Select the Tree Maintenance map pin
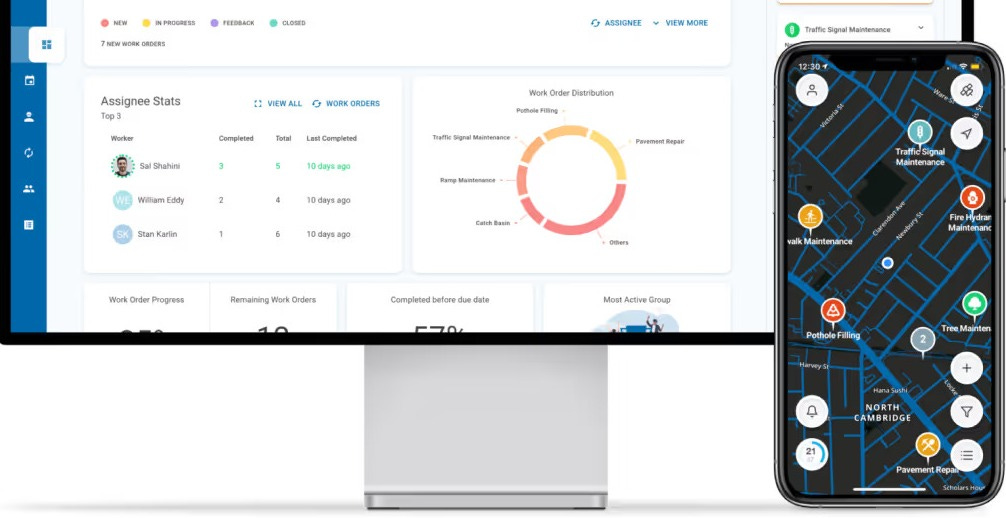Image resolution: width=1006 pixels, height=518 pixels. coord(975,304)
